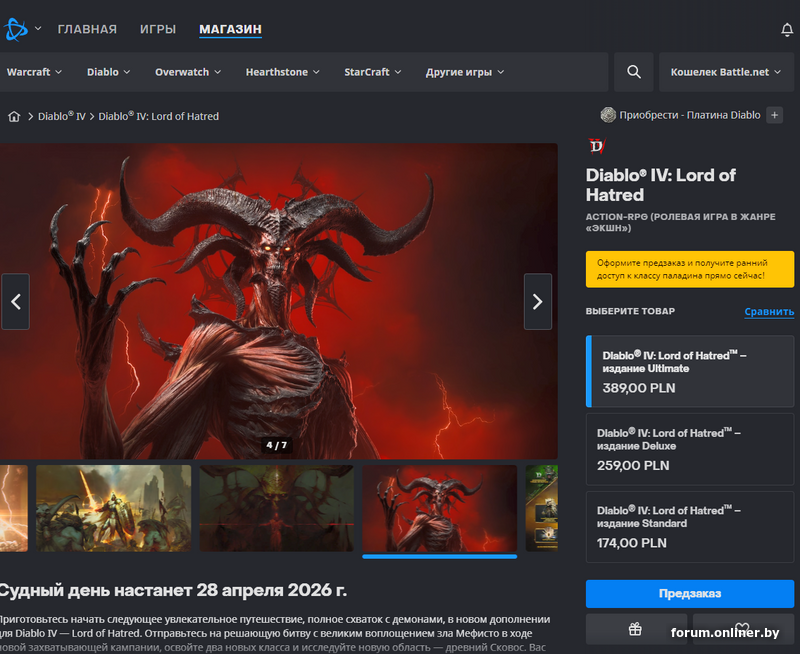This screenshot has height=654, width=800.
Task: Open the shop search magnifier
Action: pos(634,72)
